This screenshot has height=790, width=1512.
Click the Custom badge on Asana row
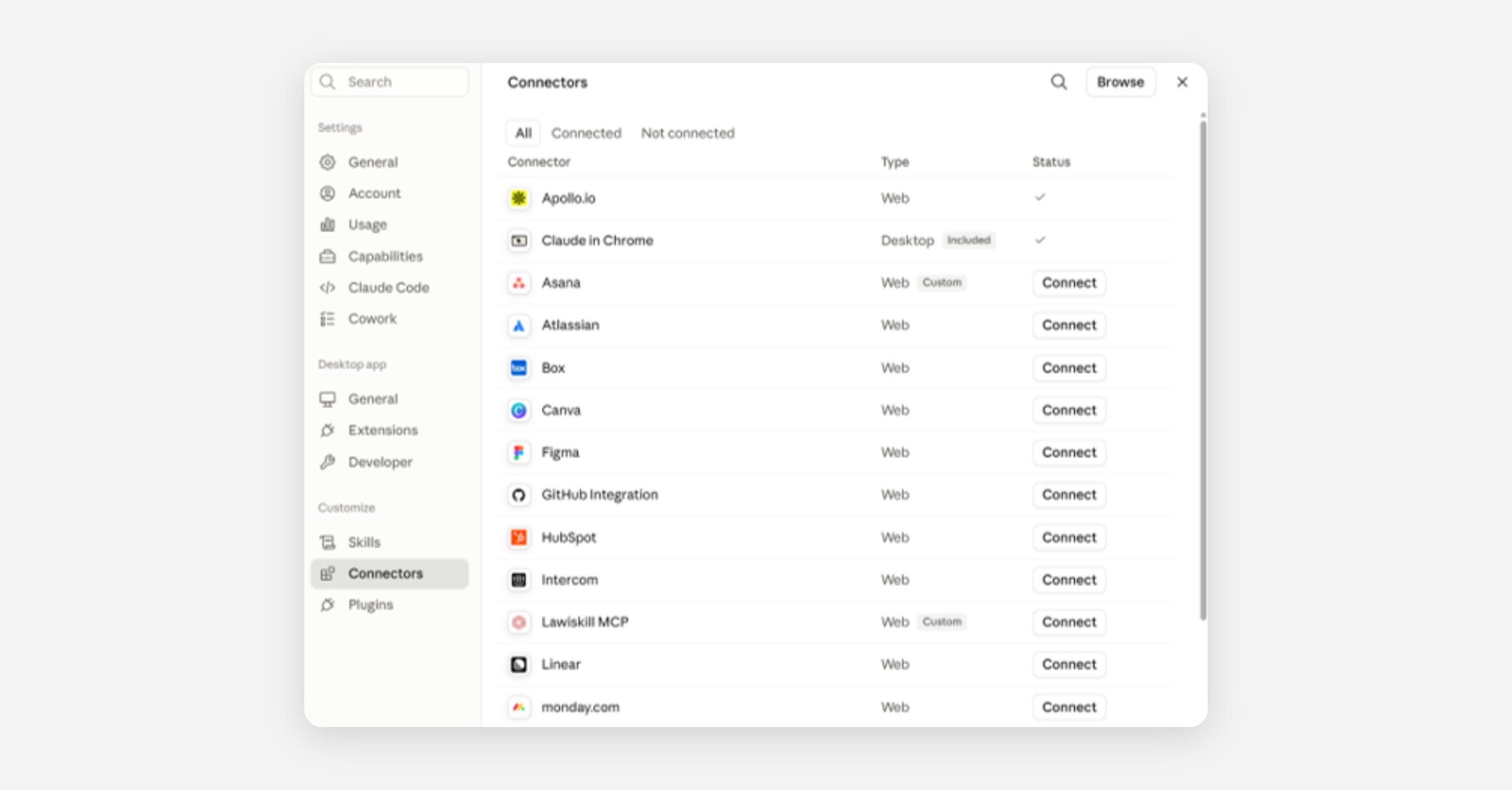click(942, 283)
